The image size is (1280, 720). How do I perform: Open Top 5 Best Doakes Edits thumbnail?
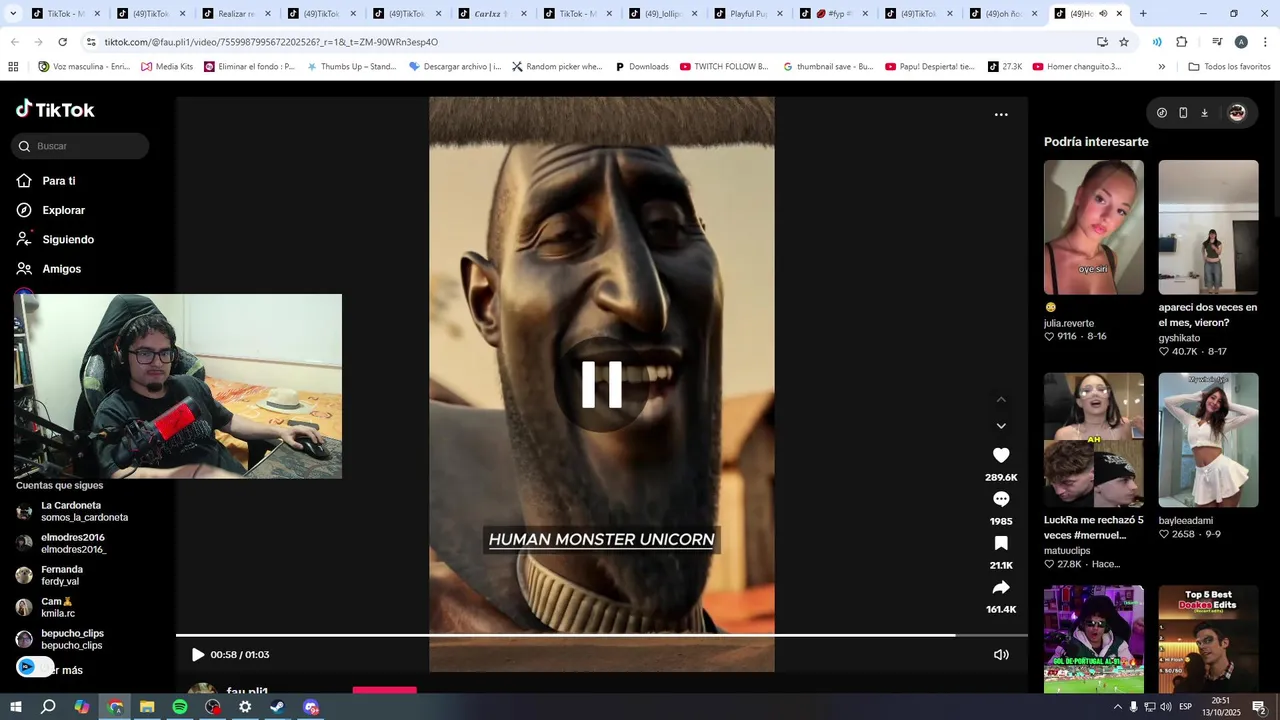(1208, 639)
